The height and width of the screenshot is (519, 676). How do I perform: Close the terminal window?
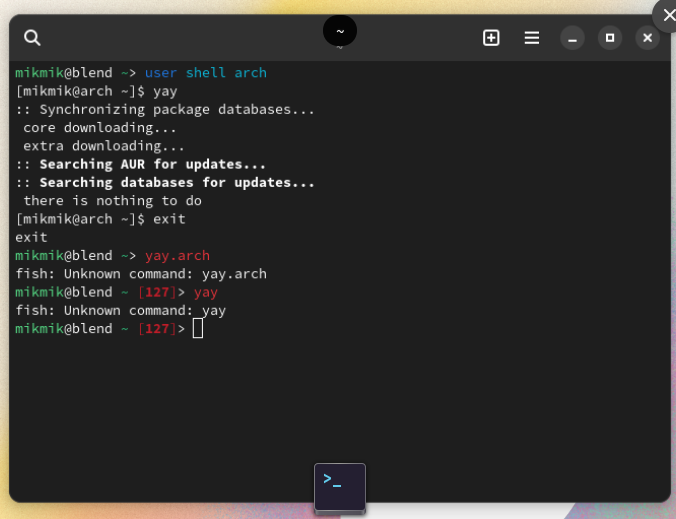point(647,38)
